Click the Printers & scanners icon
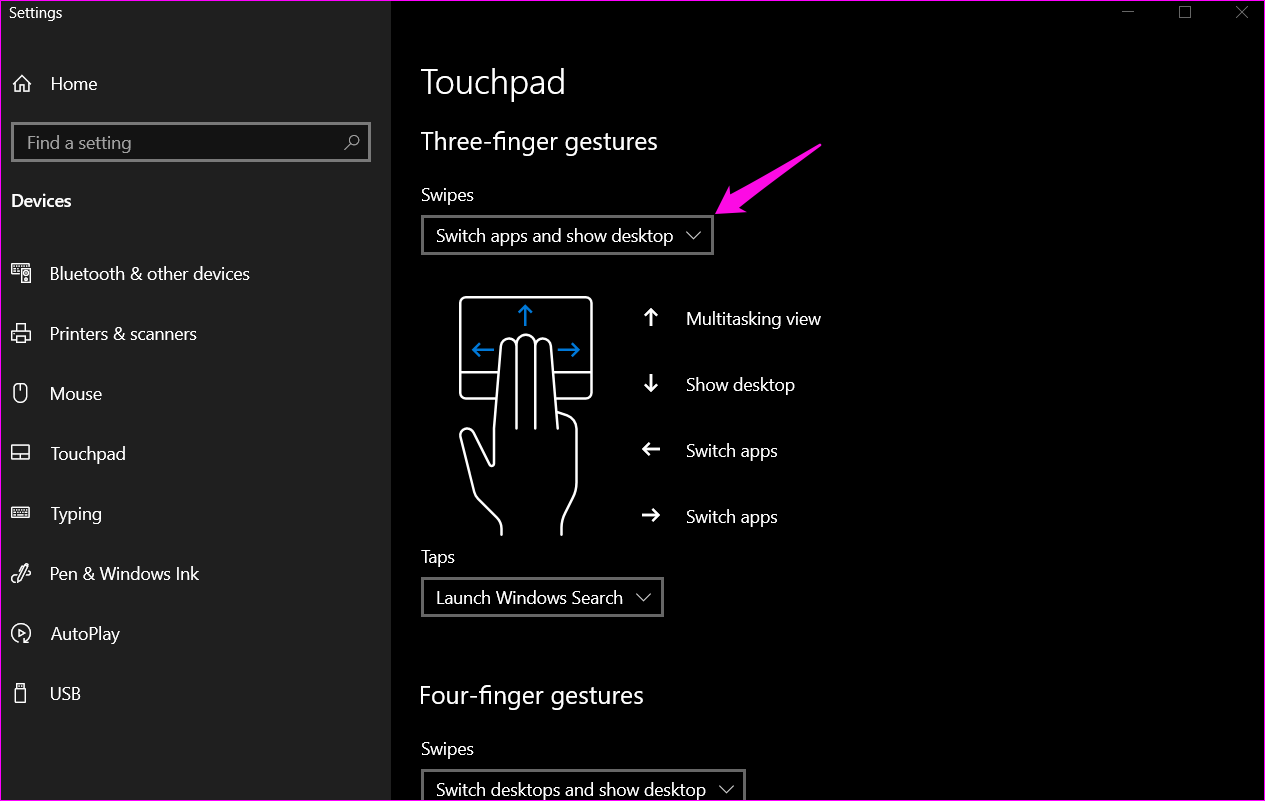1265x801 pixels. pos(21,334)
